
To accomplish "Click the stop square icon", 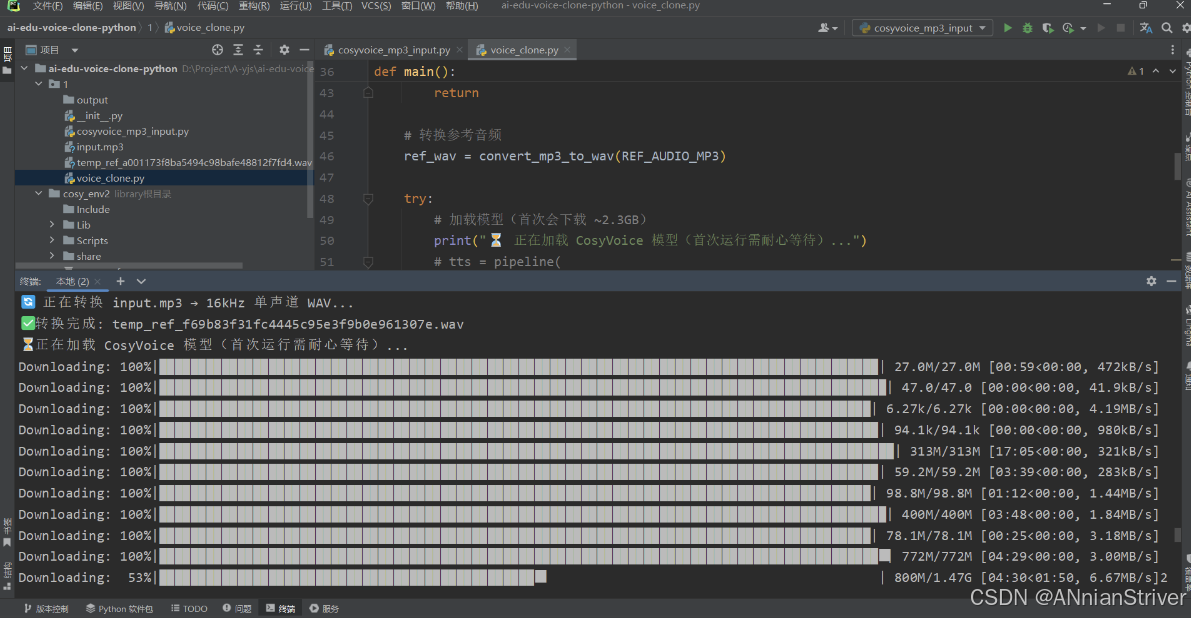I will [1120, 28].
